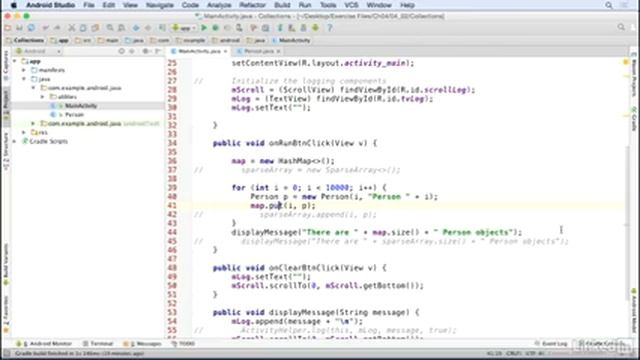
Task: Click the Undo toolbar icon
Action: [x=45, y=28]
